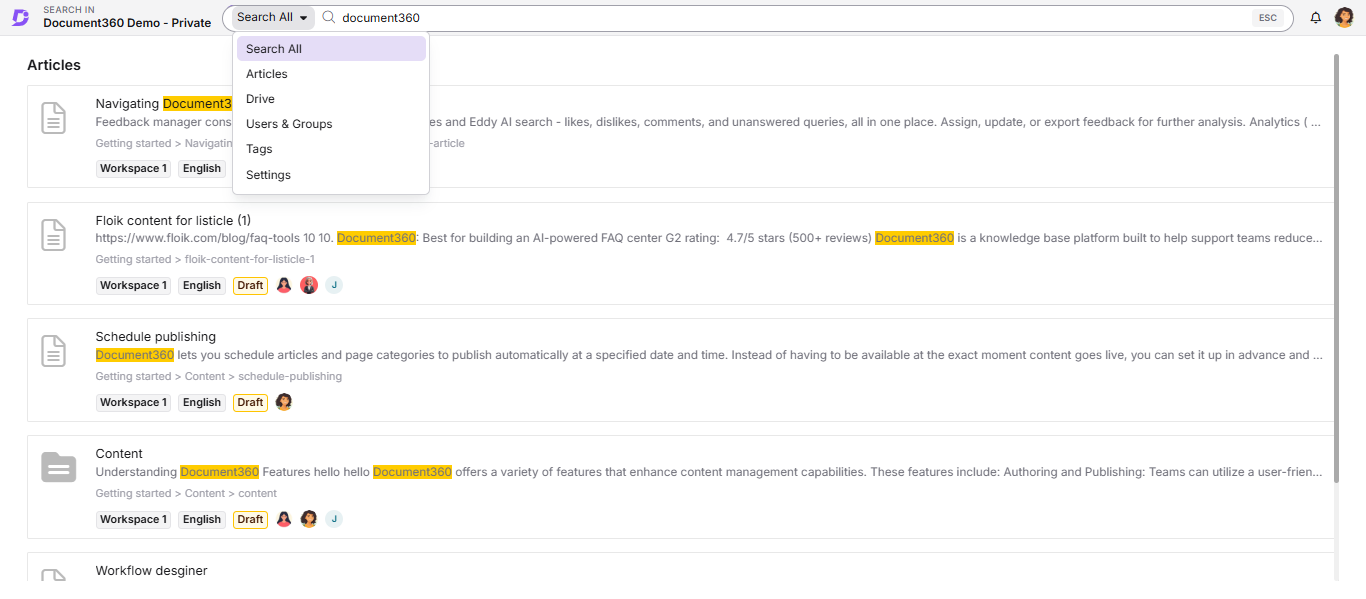The width and height of the screenshot is (1366, 599).
Task: Click English tag on Floik content row
Action: pyautogui.click(x=202, y=285)
